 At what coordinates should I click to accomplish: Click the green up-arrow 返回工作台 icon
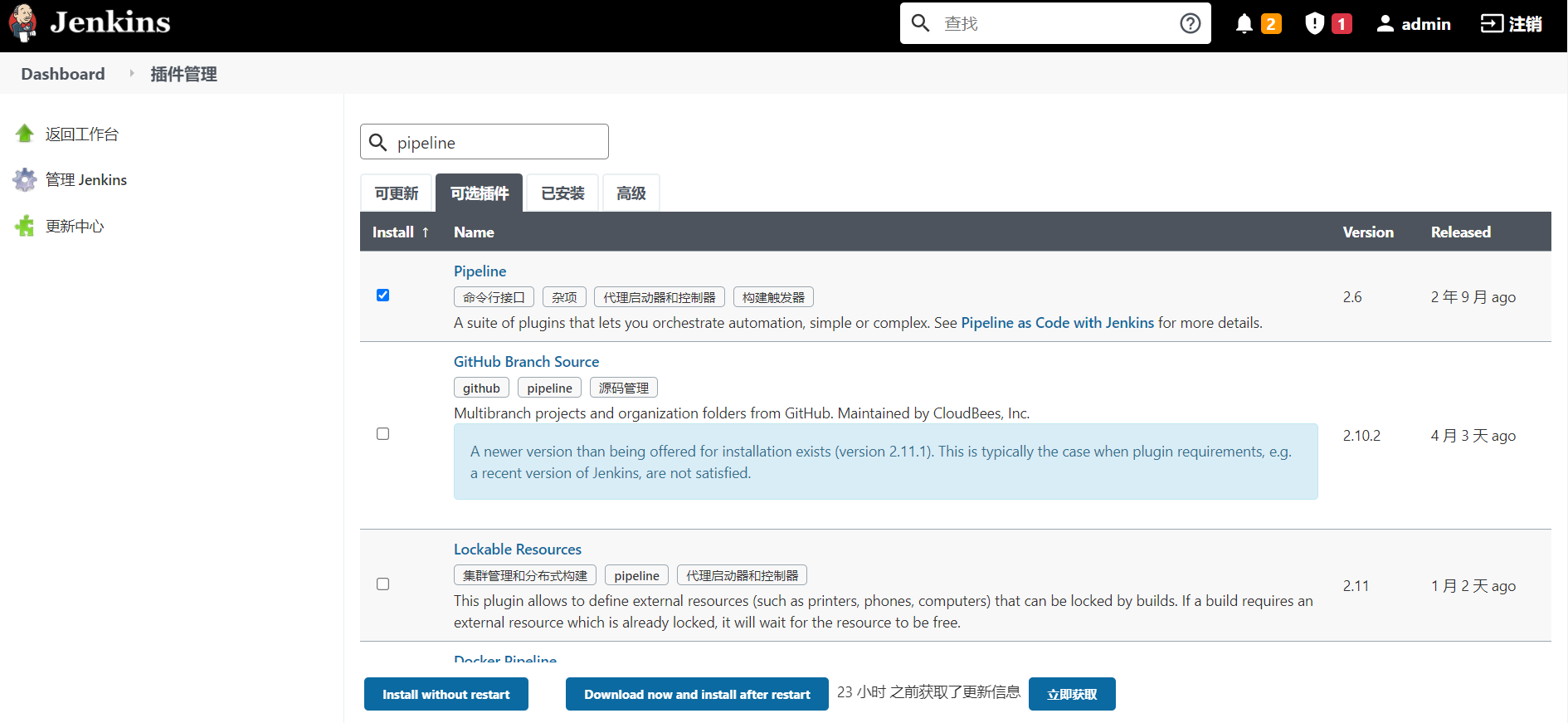(x=25, y=133)
